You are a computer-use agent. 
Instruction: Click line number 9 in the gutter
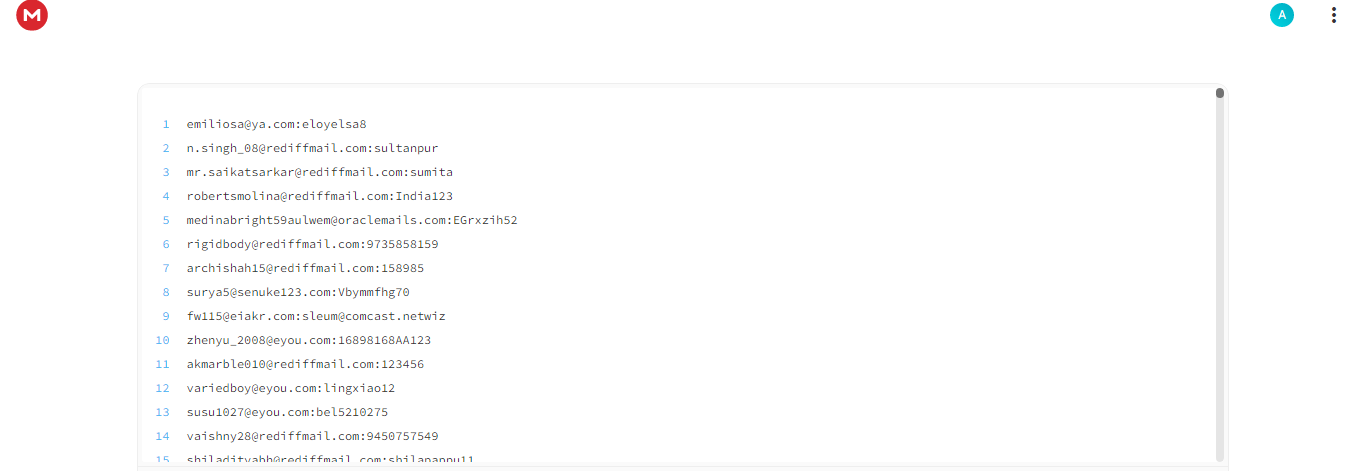pos(166,316)
